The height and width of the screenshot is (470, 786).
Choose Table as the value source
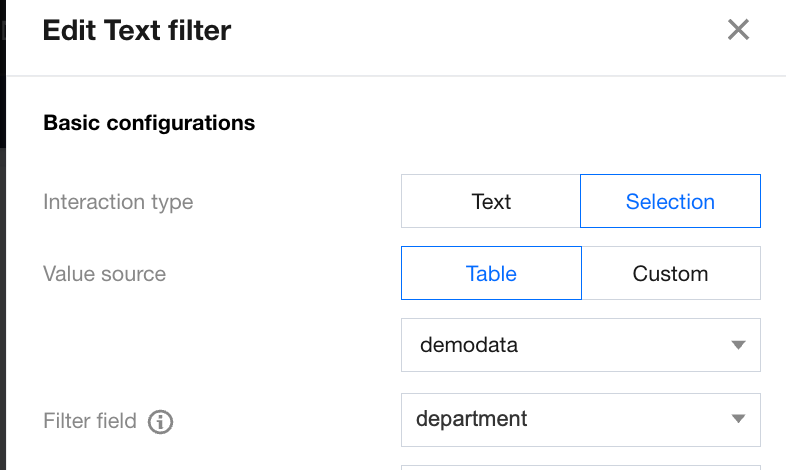click(491, 274)
